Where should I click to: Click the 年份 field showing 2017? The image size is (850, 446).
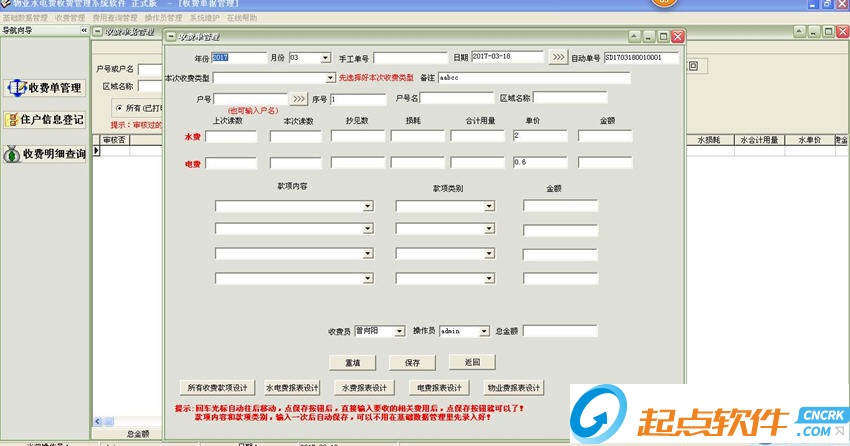coord(239,57)
